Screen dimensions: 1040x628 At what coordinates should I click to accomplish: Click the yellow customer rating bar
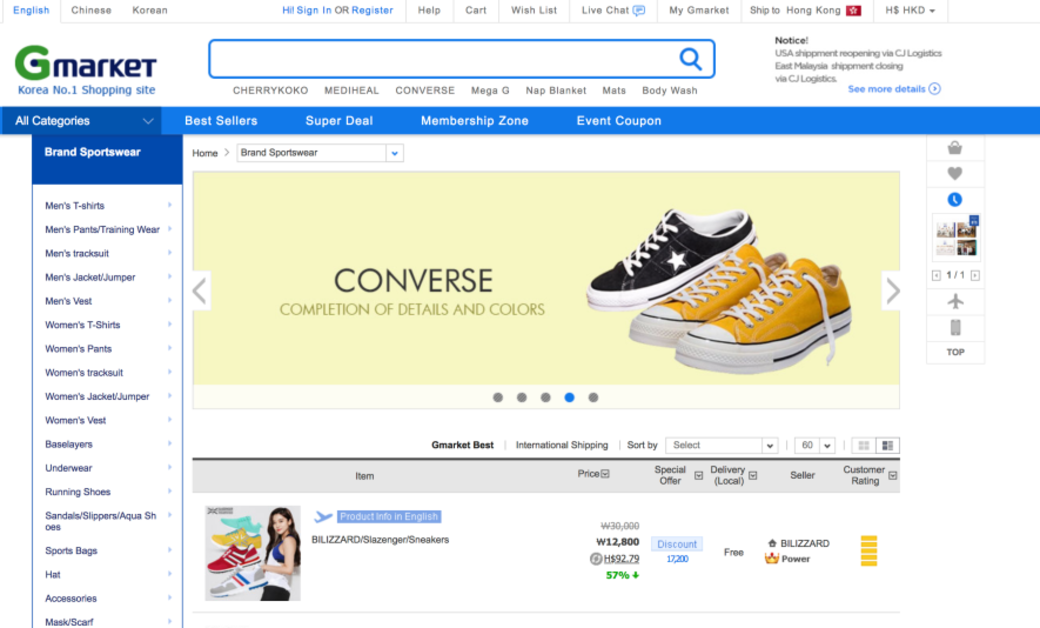coord(869,550)
